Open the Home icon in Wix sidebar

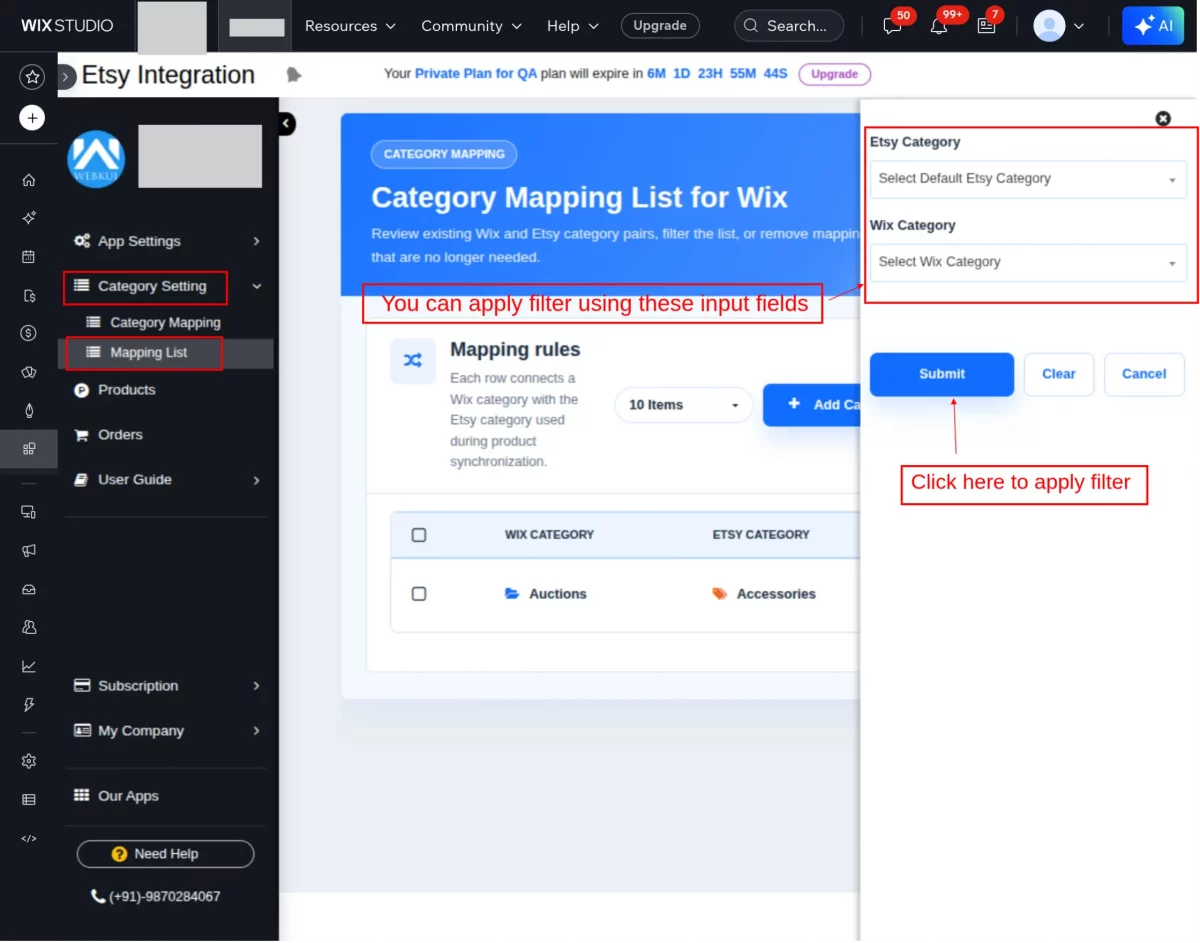coord(29,180)
